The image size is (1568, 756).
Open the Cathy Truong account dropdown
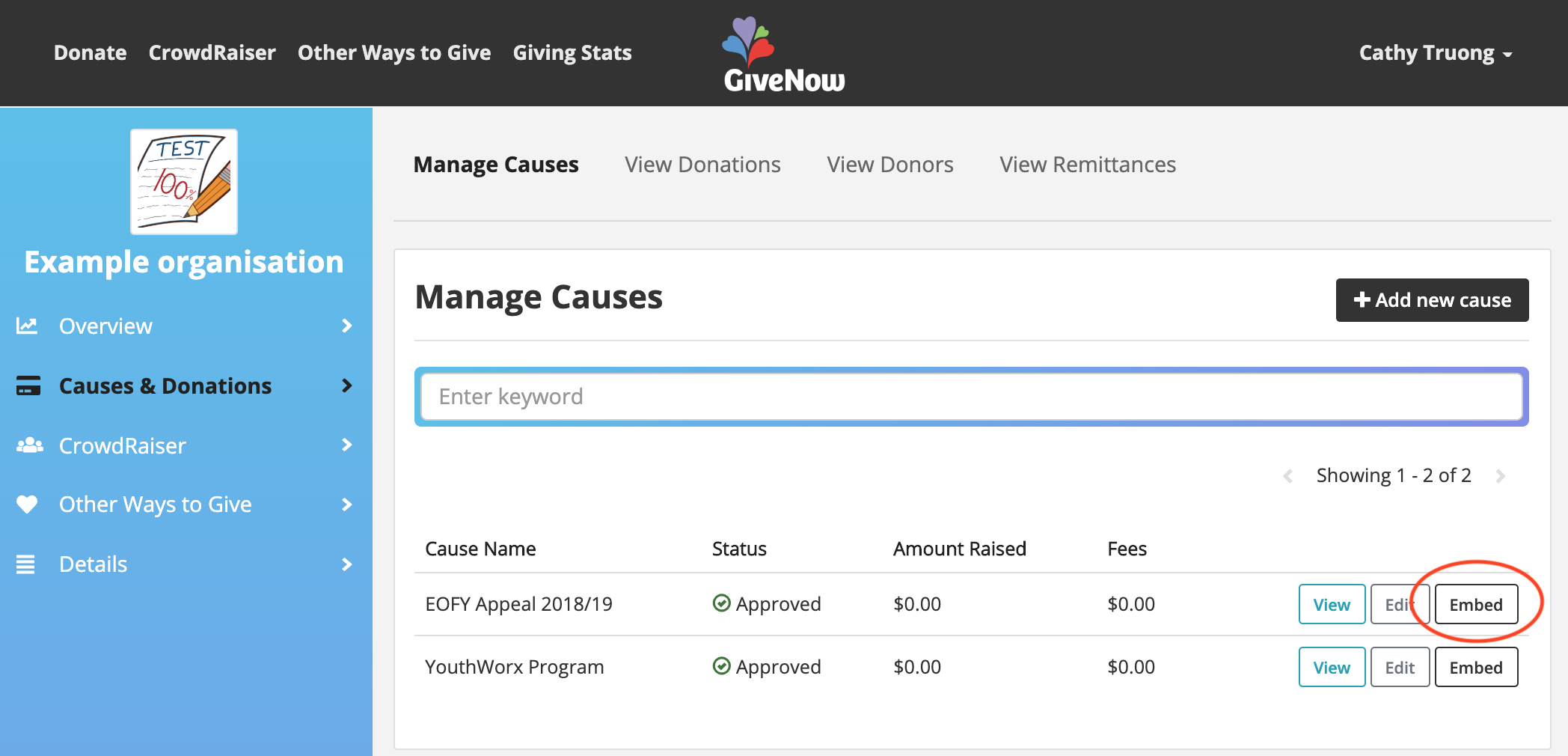1436,53
